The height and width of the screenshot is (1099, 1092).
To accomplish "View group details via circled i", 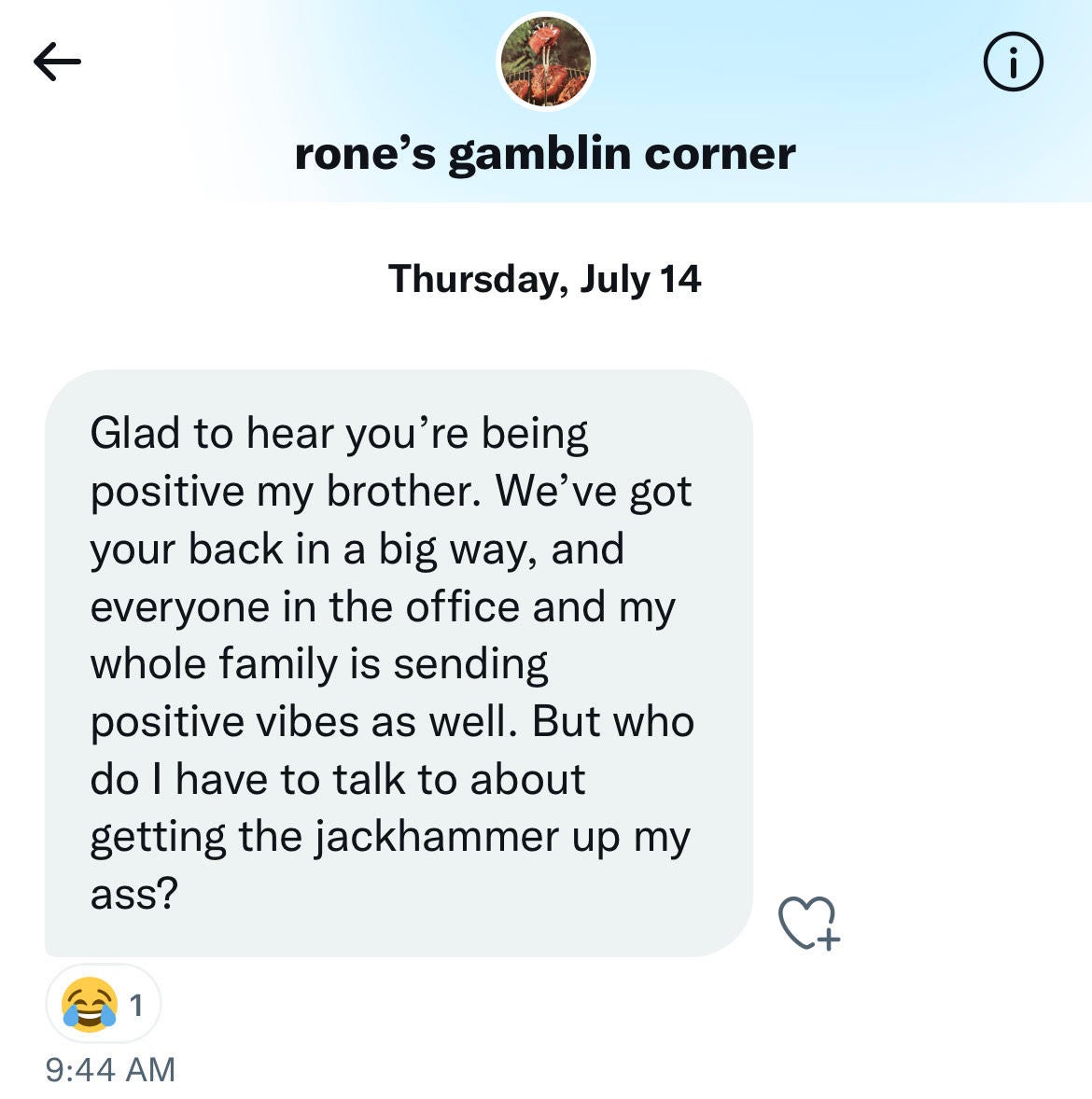I will click(1013, 63).
